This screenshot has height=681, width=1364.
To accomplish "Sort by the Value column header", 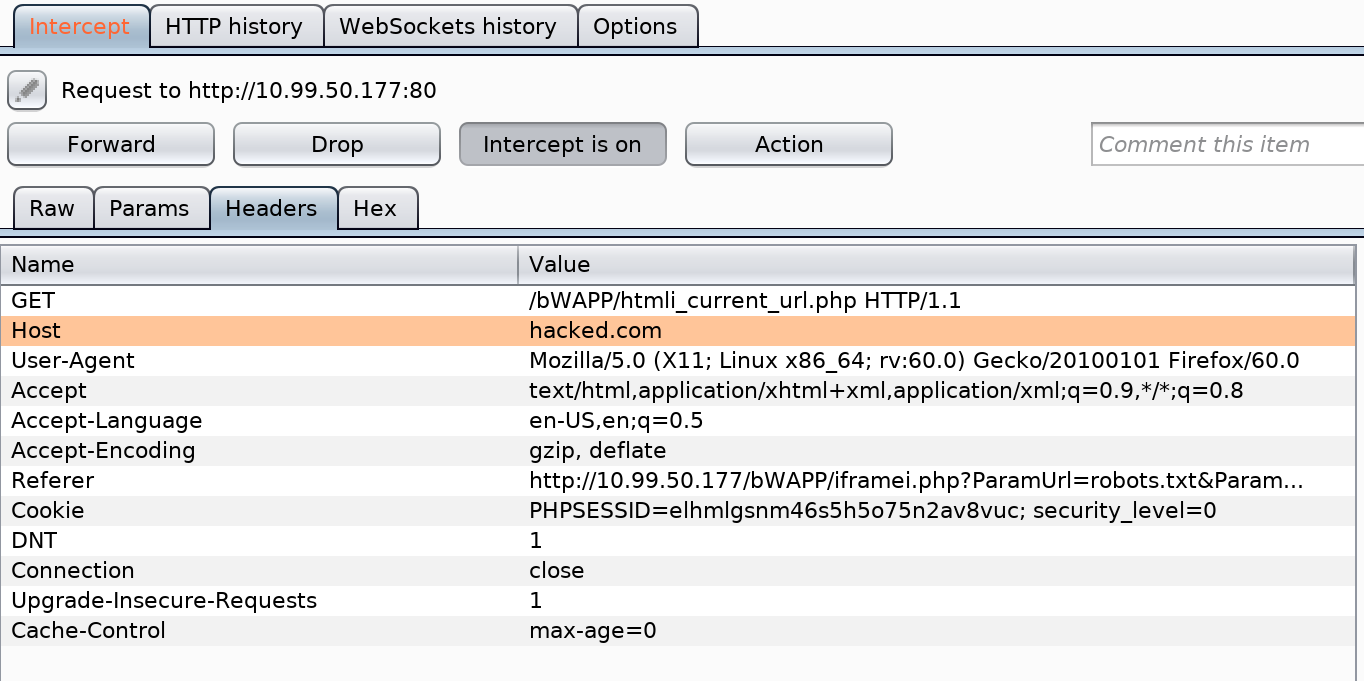I will tap(937, 265).
